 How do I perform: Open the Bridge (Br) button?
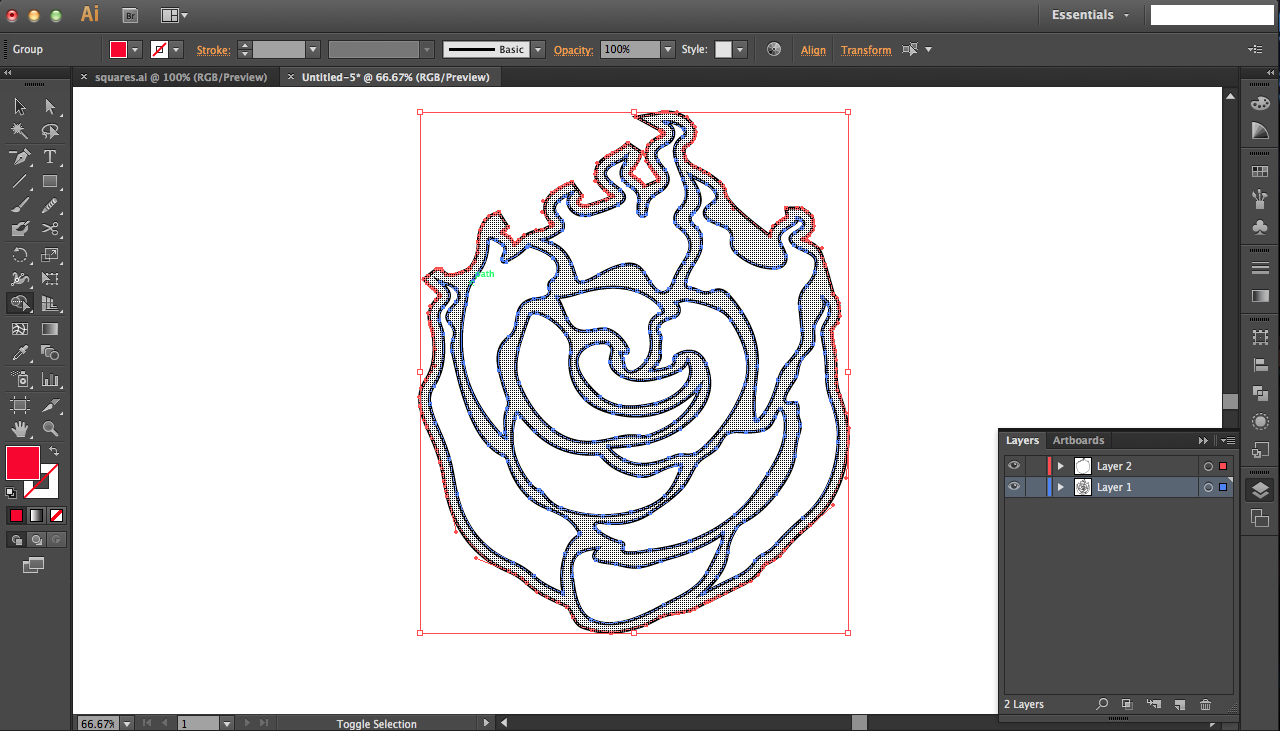pyautogui.click(x=130, y=15)
